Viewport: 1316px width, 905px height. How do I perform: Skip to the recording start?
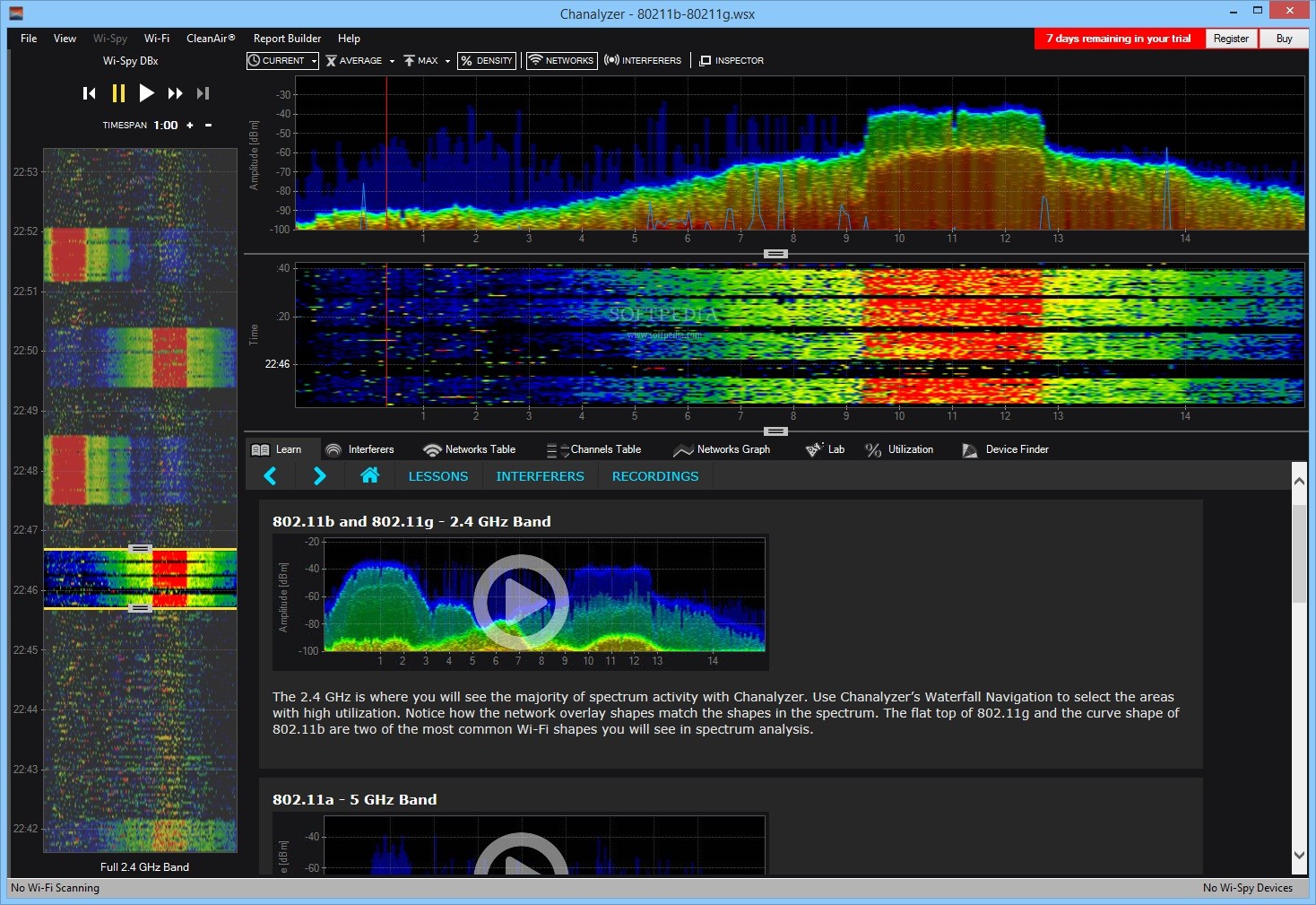click(x=89, y=93)
